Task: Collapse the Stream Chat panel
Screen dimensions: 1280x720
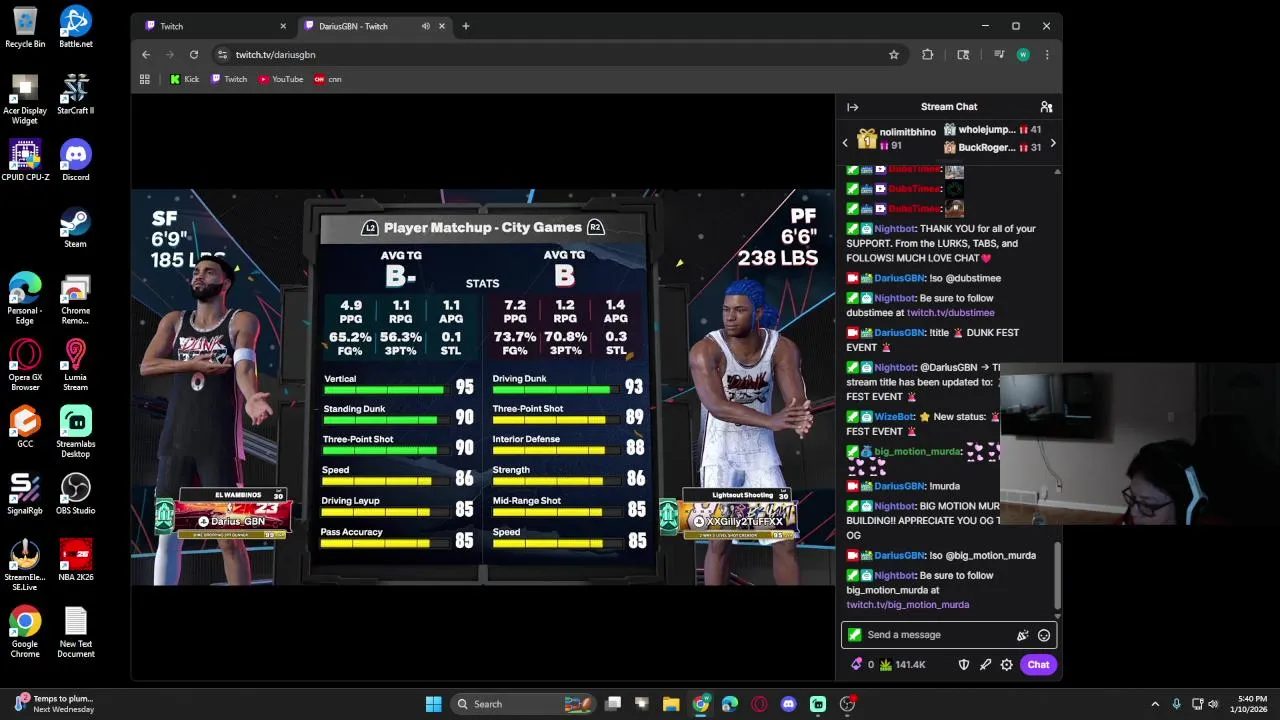Action: click(852, 107)
